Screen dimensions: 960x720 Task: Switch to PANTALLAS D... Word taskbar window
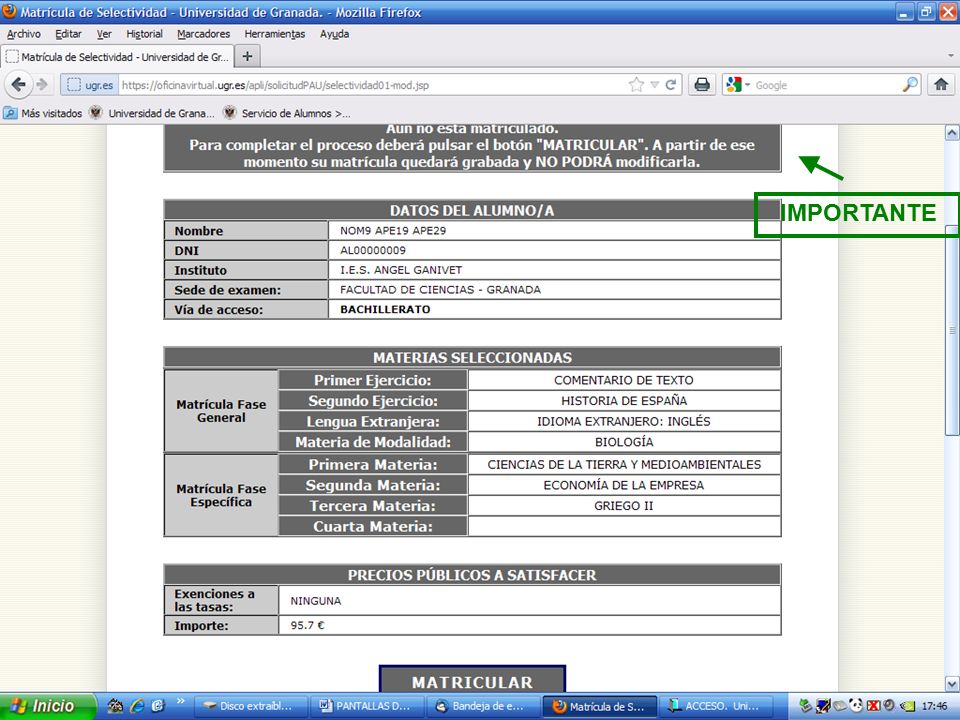pos(365,706)
